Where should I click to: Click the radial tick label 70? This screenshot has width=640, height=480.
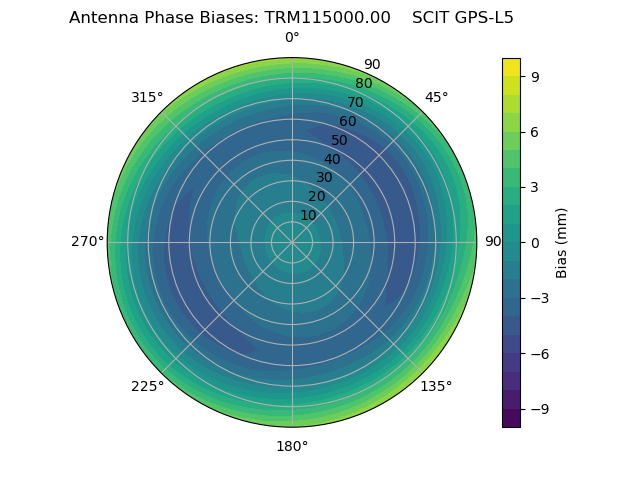point(355,102)
